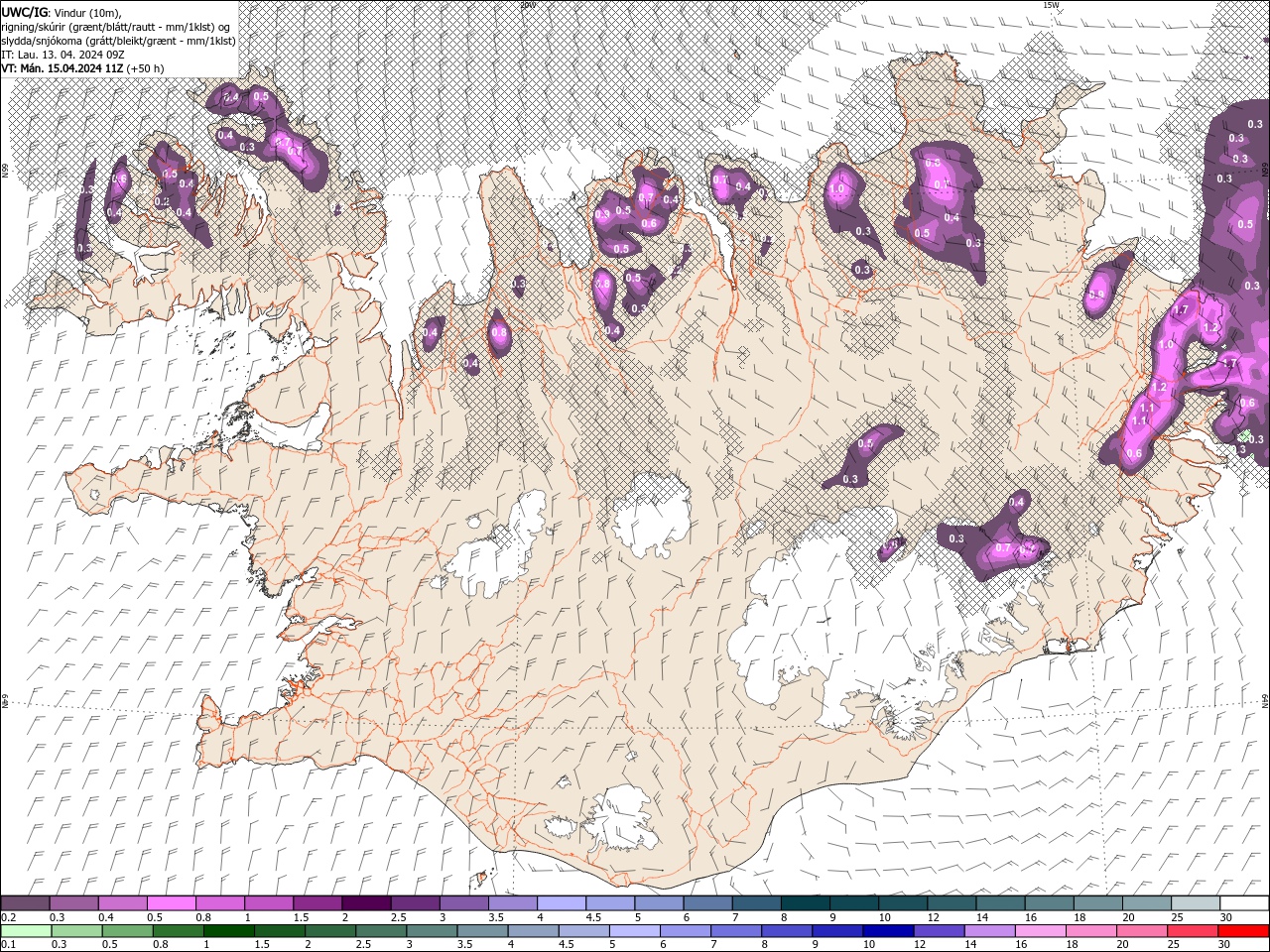This screenshot has width=1270, height=952.
Task: Click the white 30 swatch ending the upper legend
Action: click(x=1244, y=903)
